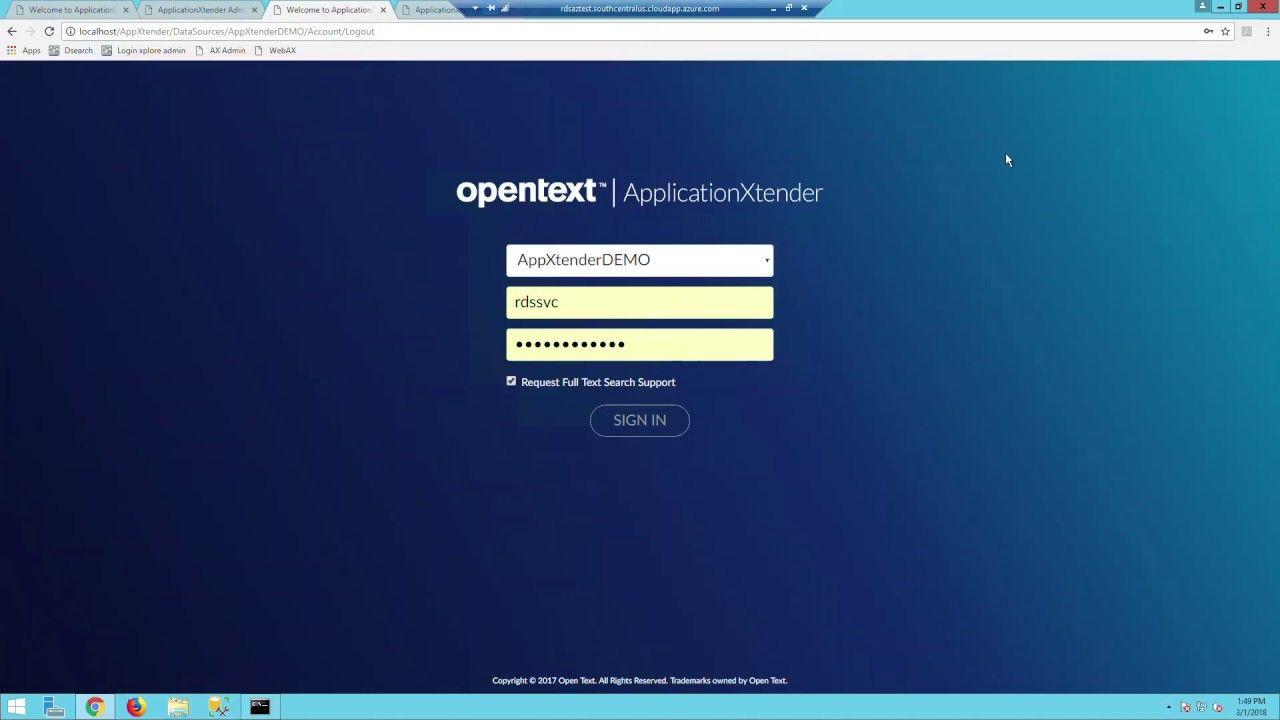Close the first Welcome to Application tab
This screenshot has height=720, width=1280.
(126, 10)
